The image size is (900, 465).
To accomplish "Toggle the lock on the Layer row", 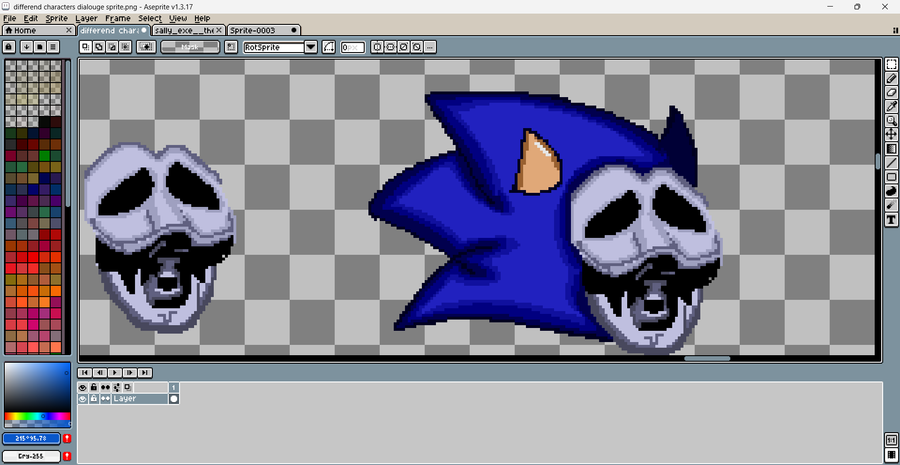I will click(94, 398).
